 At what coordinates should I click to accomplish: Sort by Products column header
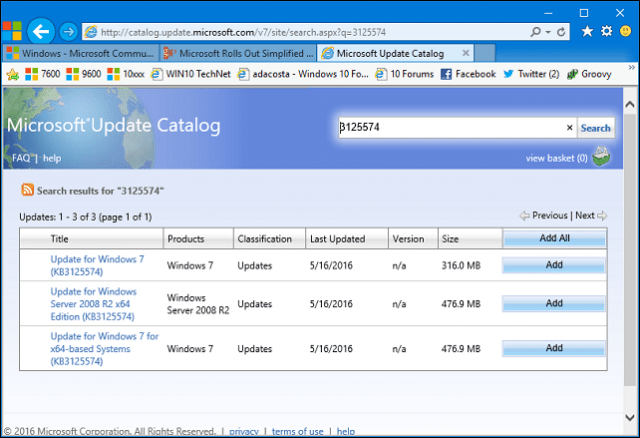click(186, 239)
